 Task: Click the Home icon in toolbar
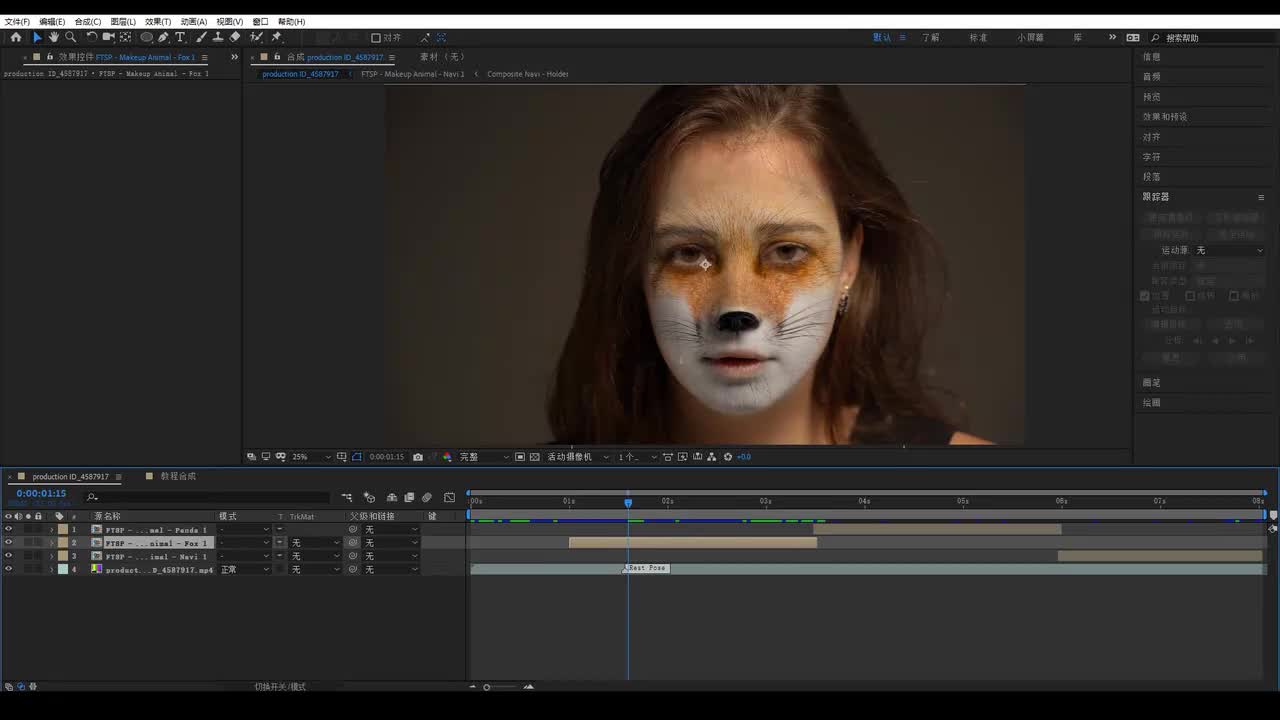15,37
